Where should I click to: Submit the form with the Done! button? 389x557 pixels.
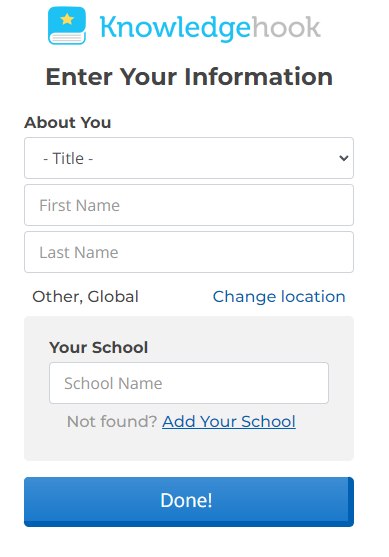(189, 502)
